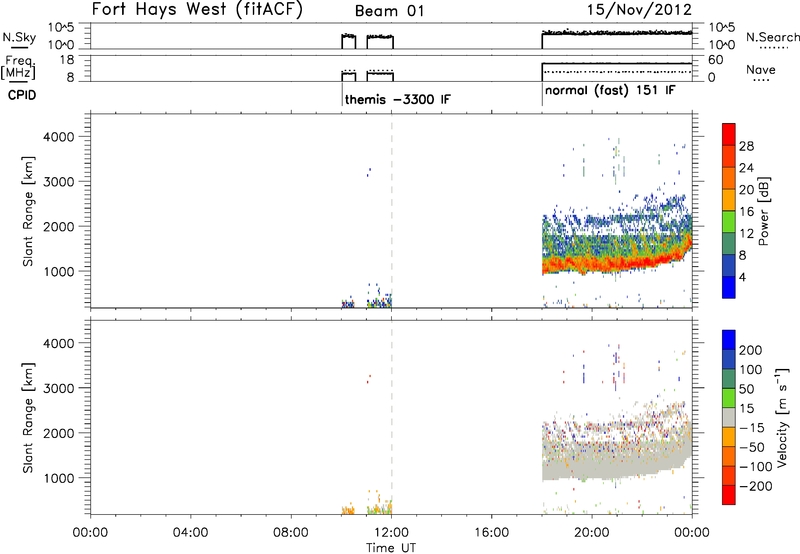Click the 'Nave' legend label

click(x=760, y=69)
